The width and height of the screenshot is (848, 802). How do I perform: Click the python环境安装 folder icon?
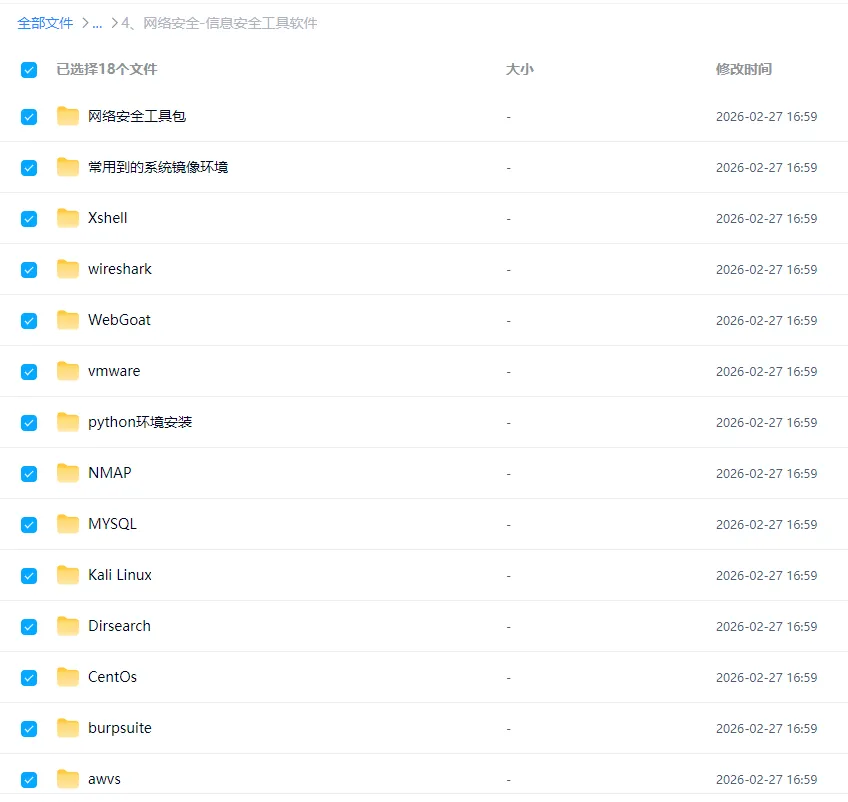coord(68,422)
